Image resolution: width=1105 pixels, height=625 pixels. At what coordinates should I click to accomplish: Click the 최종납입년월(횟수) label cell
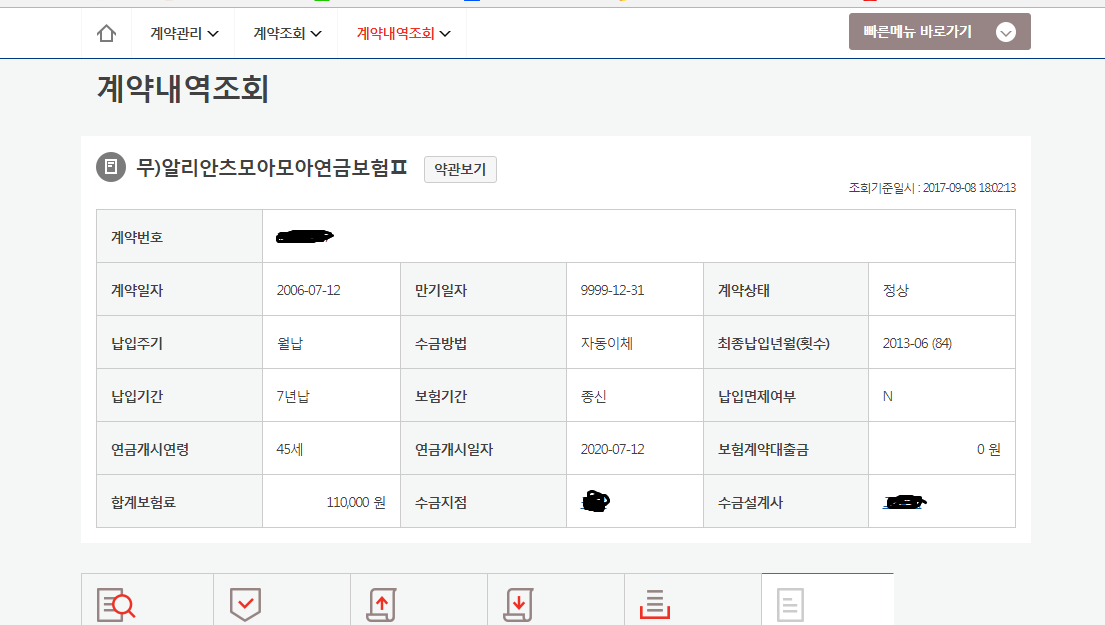[x=786, y=343]
